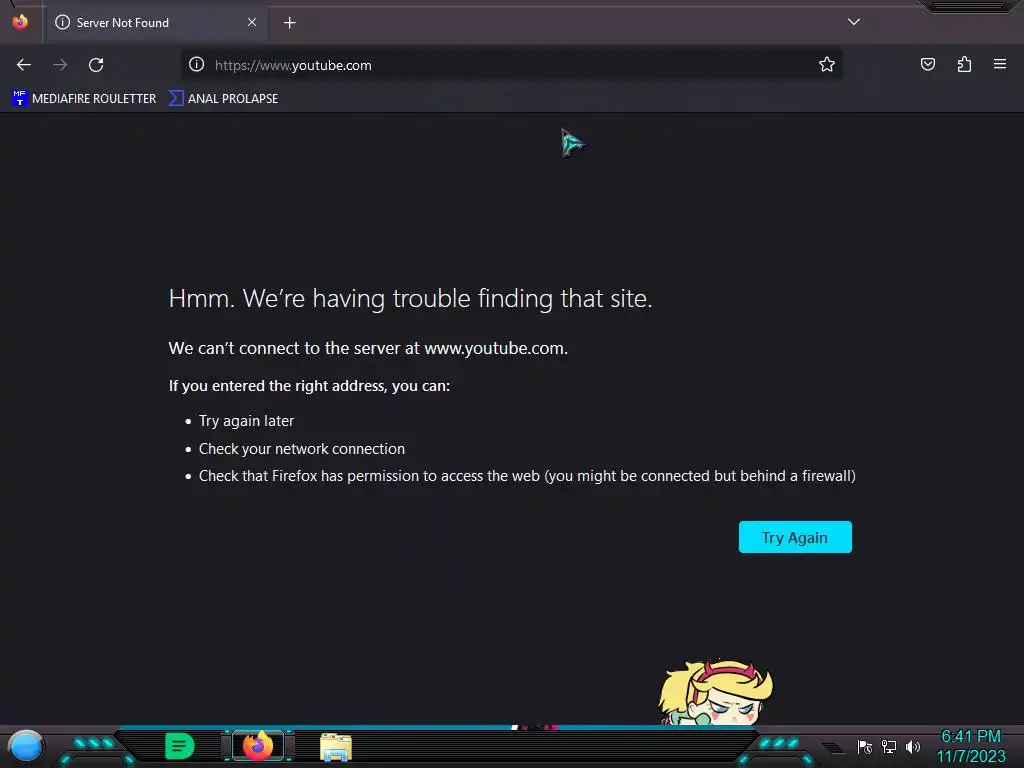Click the blonde cartoon character desktop mascot
This screenshot has width=1024, height=768.
tap(716, 692)
